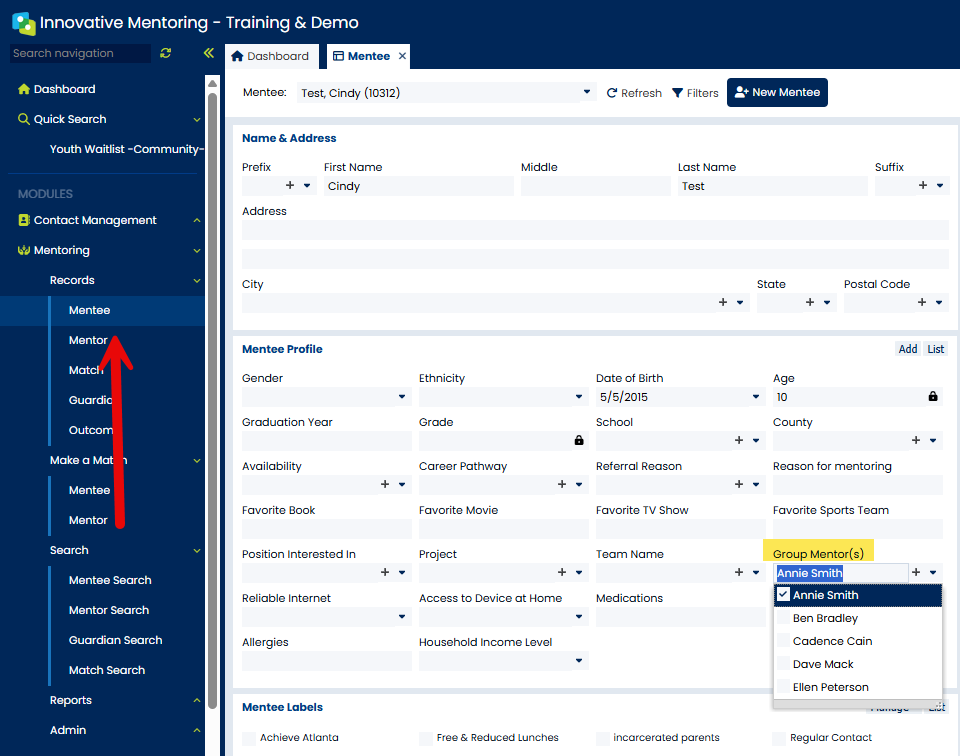This screenshot has height=756, width=960.
Task: Click Add in Mentee Profile header
Action: 907,349
